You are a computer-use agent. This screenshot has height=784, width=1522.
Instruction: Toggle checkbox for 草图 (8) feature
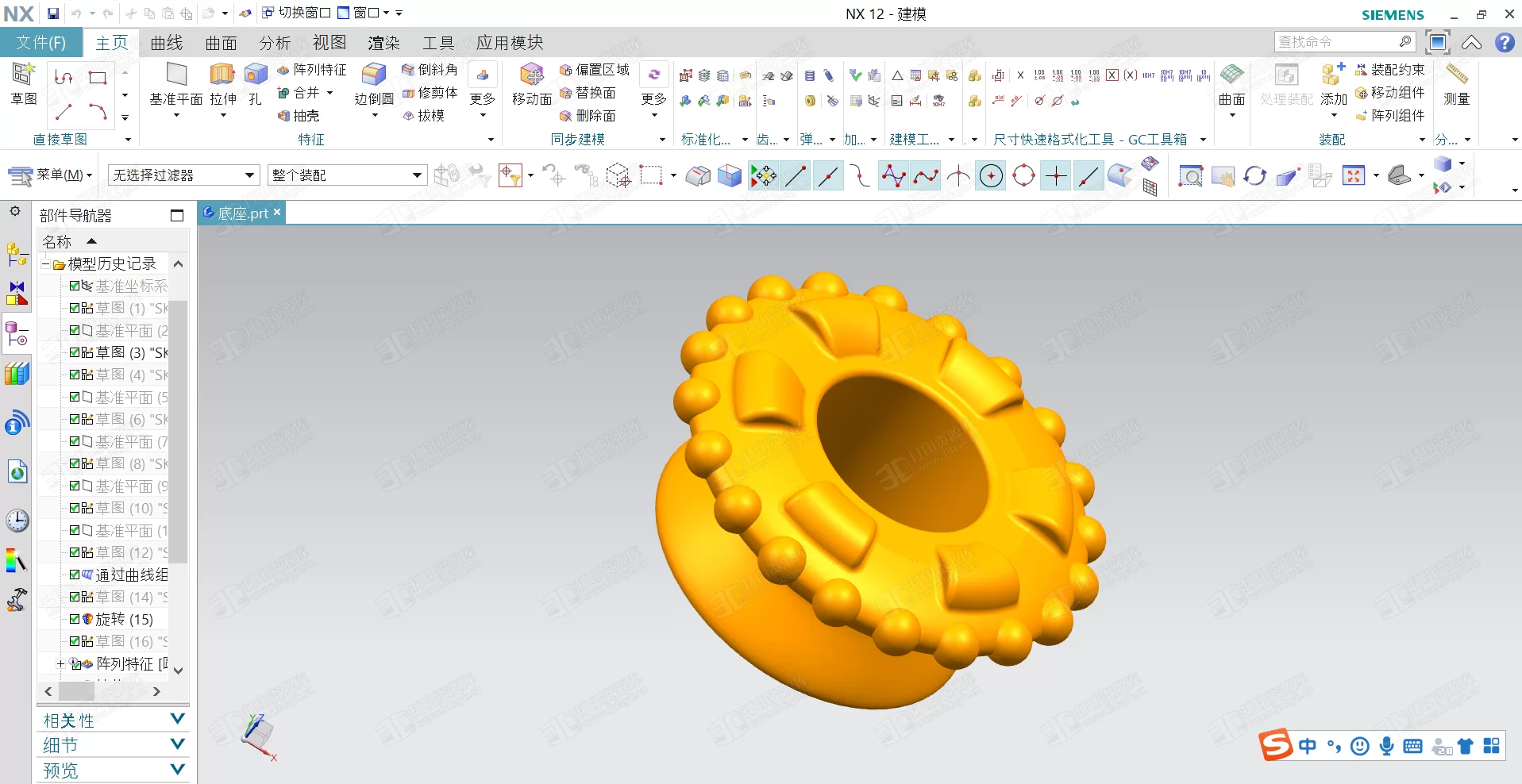click(x=75, y=463)
